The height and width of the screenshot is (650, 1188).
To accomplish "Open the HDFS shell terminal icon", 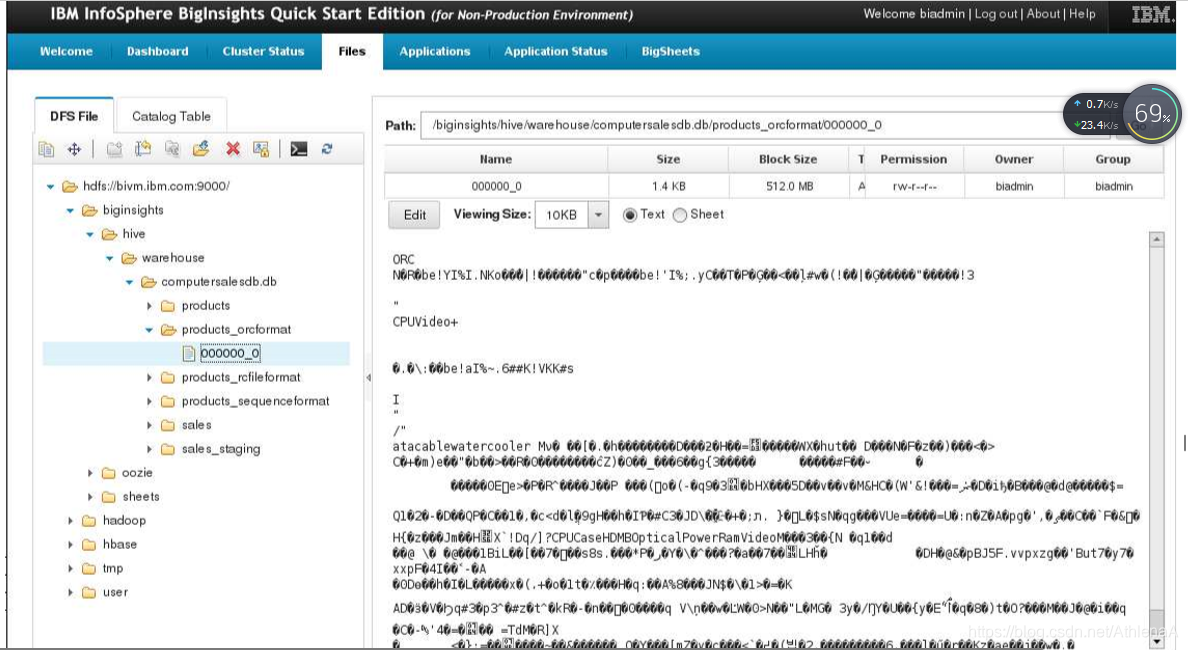I will pyautogui.click(x=299, y=149).
